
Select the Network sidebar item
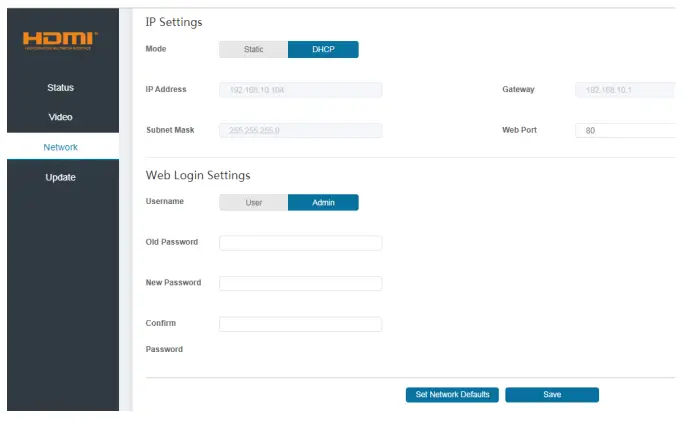pyautogui.click(x=60, y=147)
